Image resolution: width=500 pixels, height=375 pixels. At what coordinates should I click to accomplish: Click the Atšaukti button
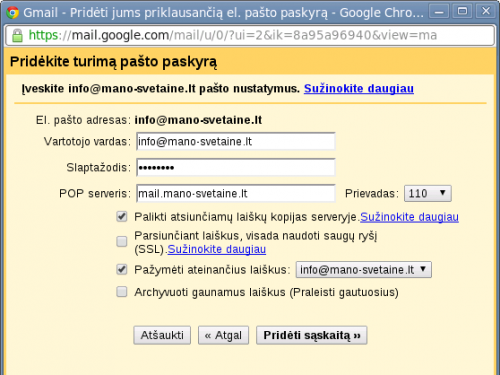pos(162,335)
